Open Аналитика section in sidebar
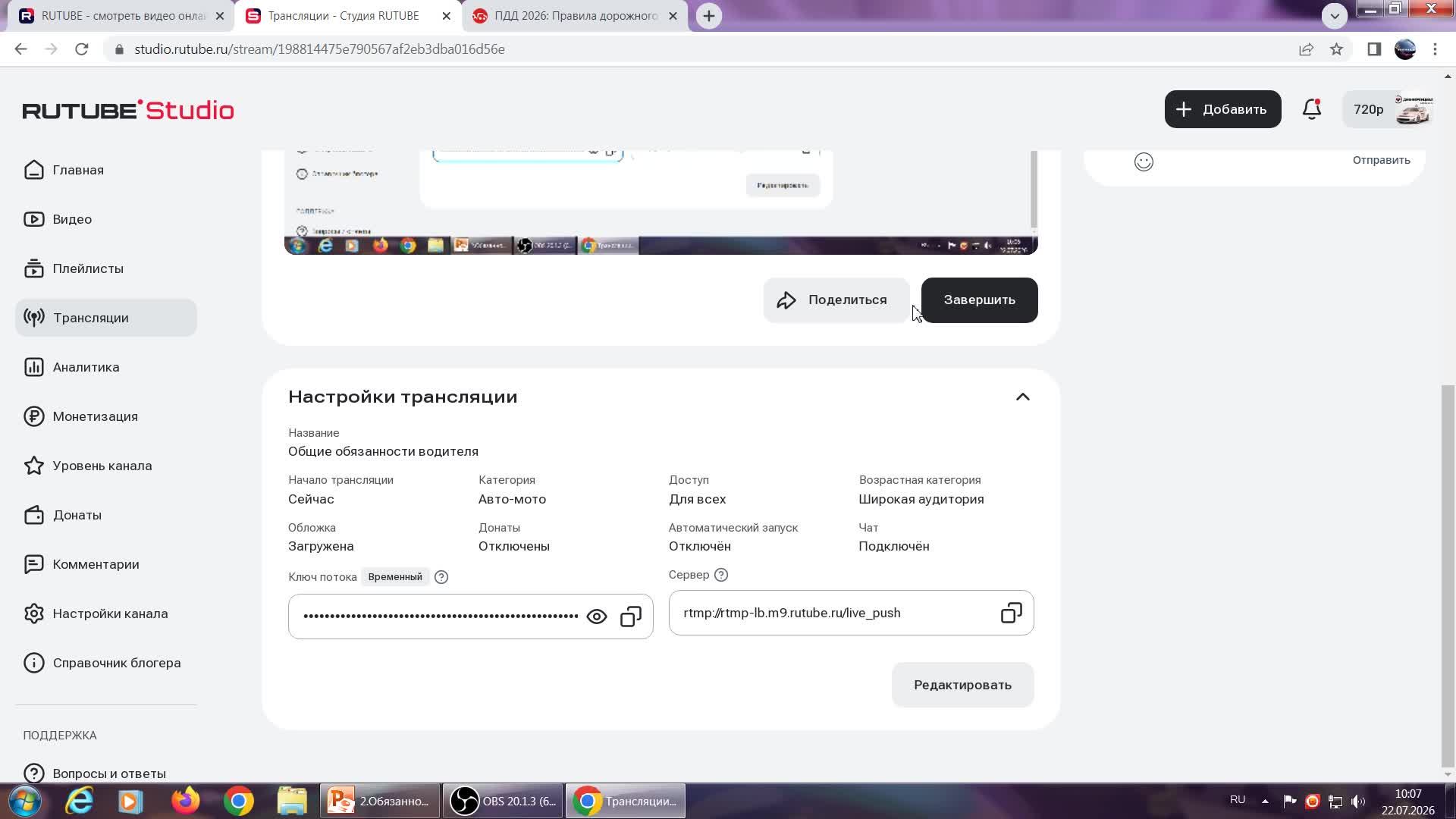Viewport: 1456px width, 819px height. (106, 367)
